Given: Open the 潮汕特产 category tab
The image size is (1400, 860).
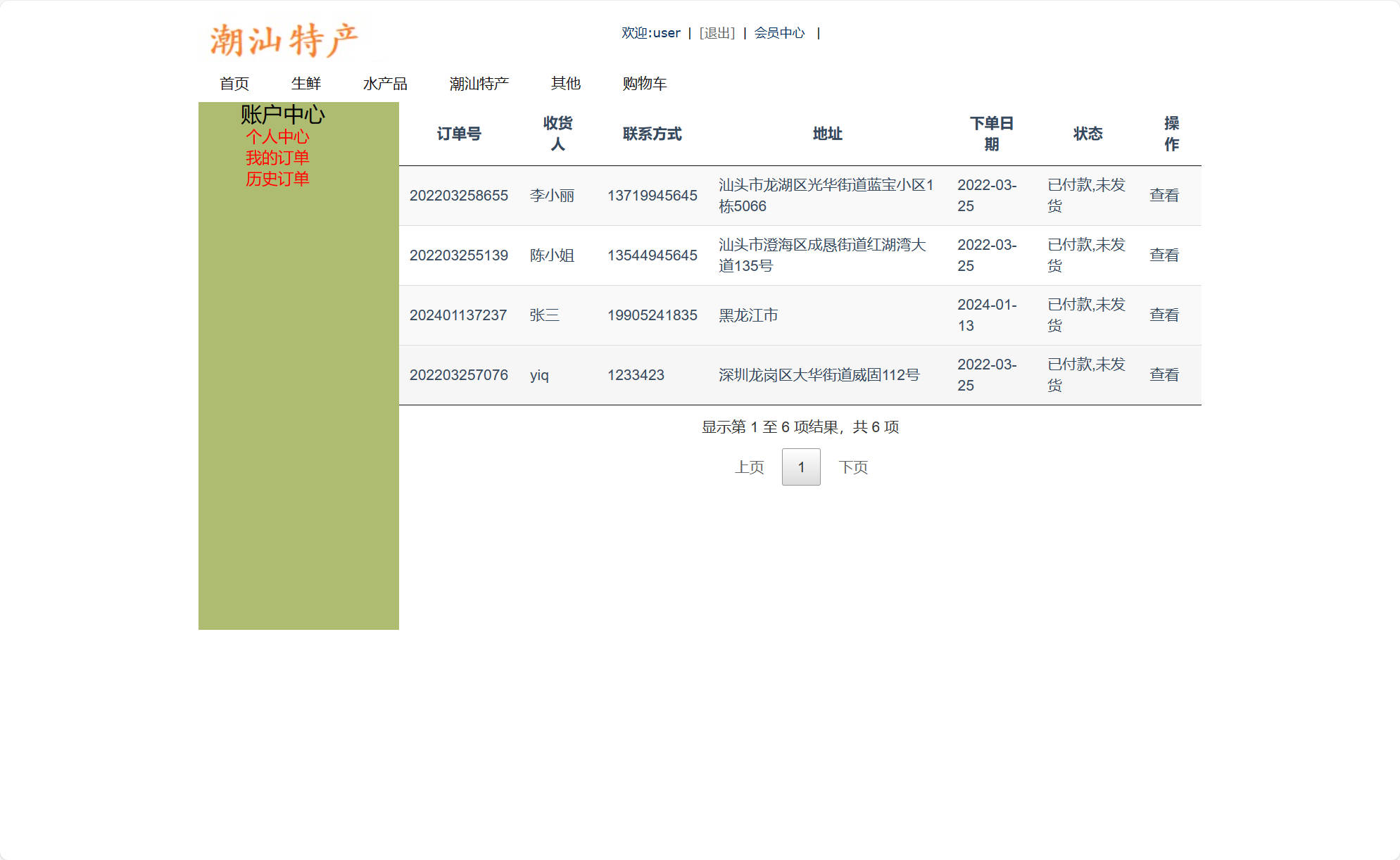Looking at the screenshot, I should pyautogui.click(x=480, y=84).
